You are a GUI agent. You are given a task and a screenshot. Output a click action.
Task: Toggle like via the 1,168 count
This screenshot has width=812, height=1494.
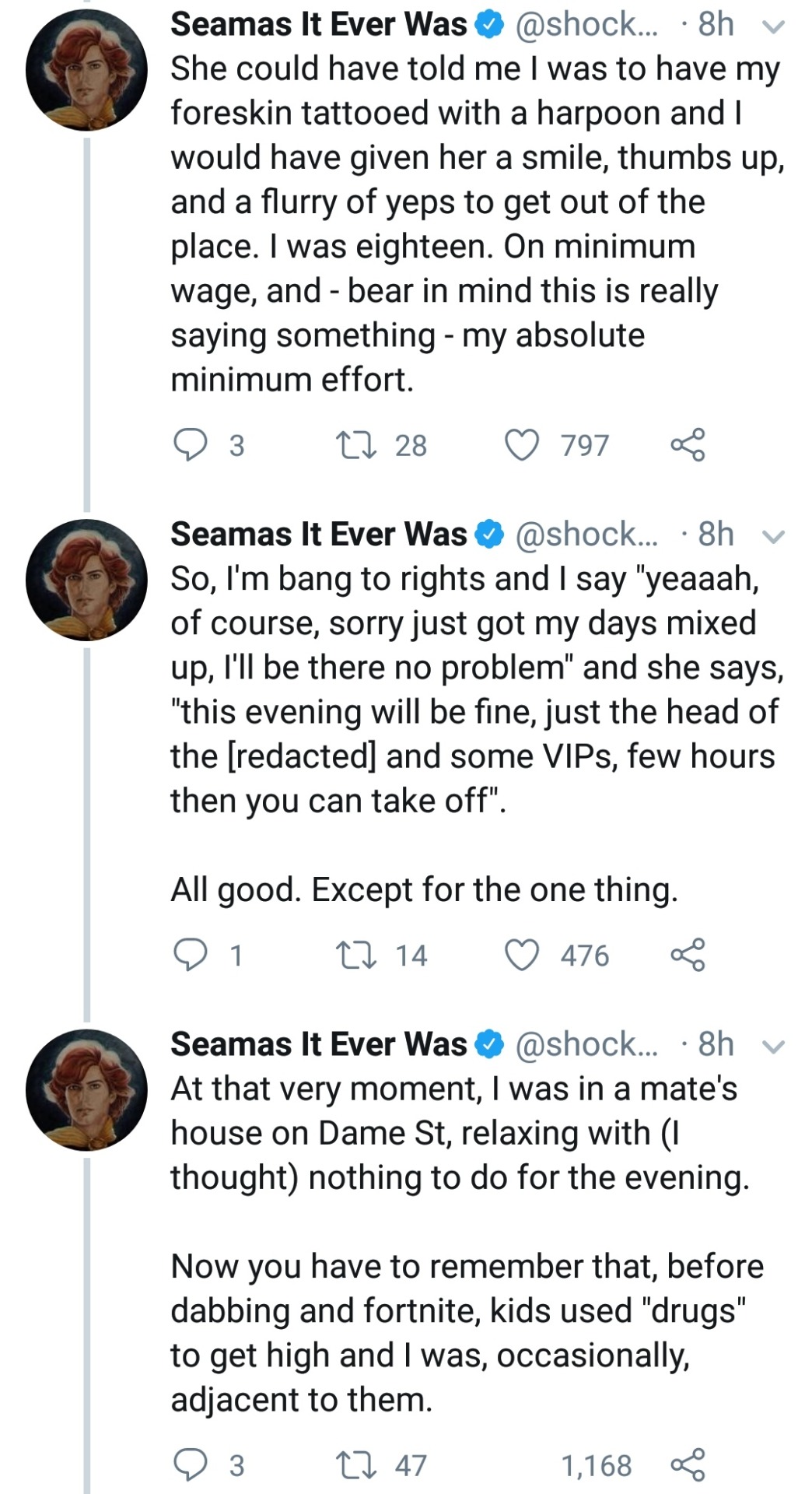point(596,1466)
